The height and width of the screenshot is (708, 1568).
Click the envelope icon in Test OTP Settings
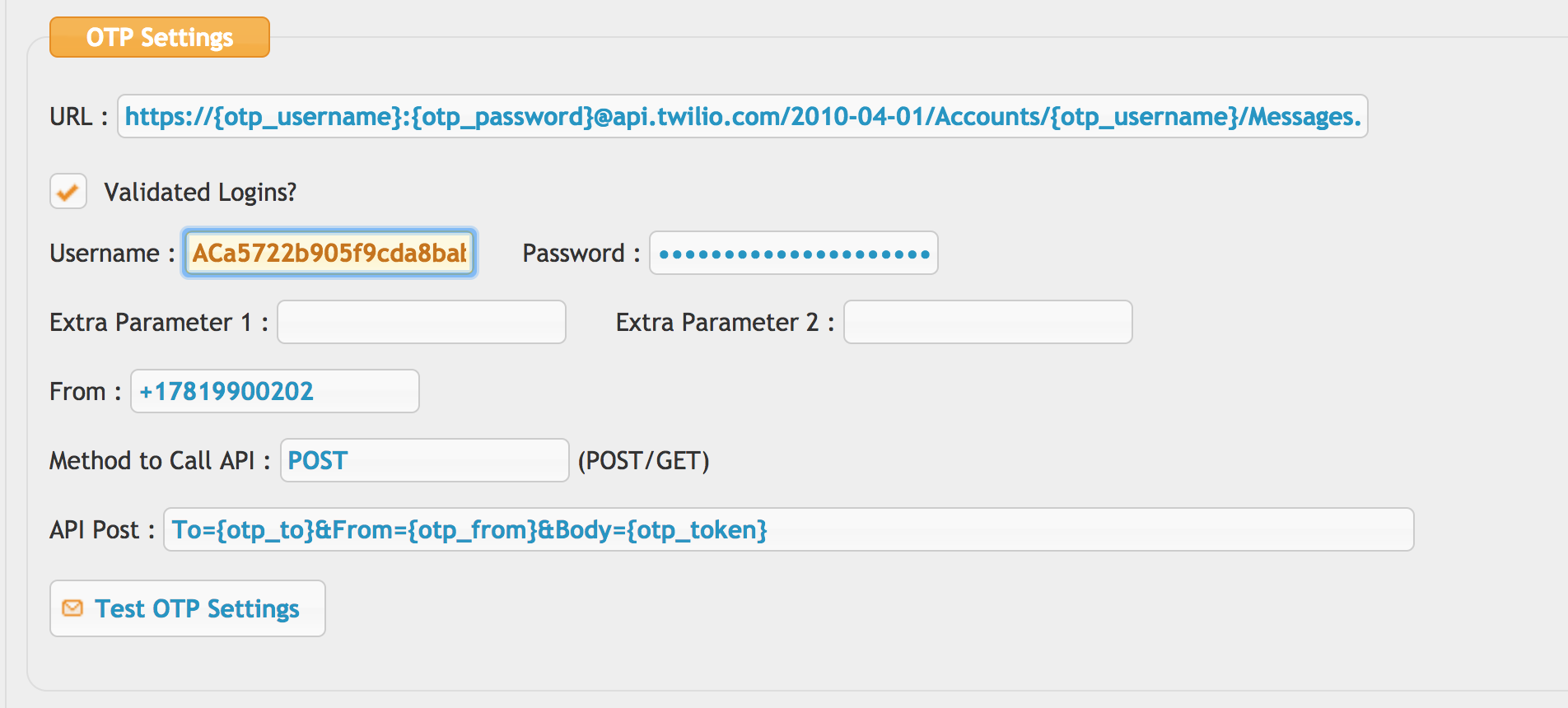pyautogui.click(x=72, y=608)
